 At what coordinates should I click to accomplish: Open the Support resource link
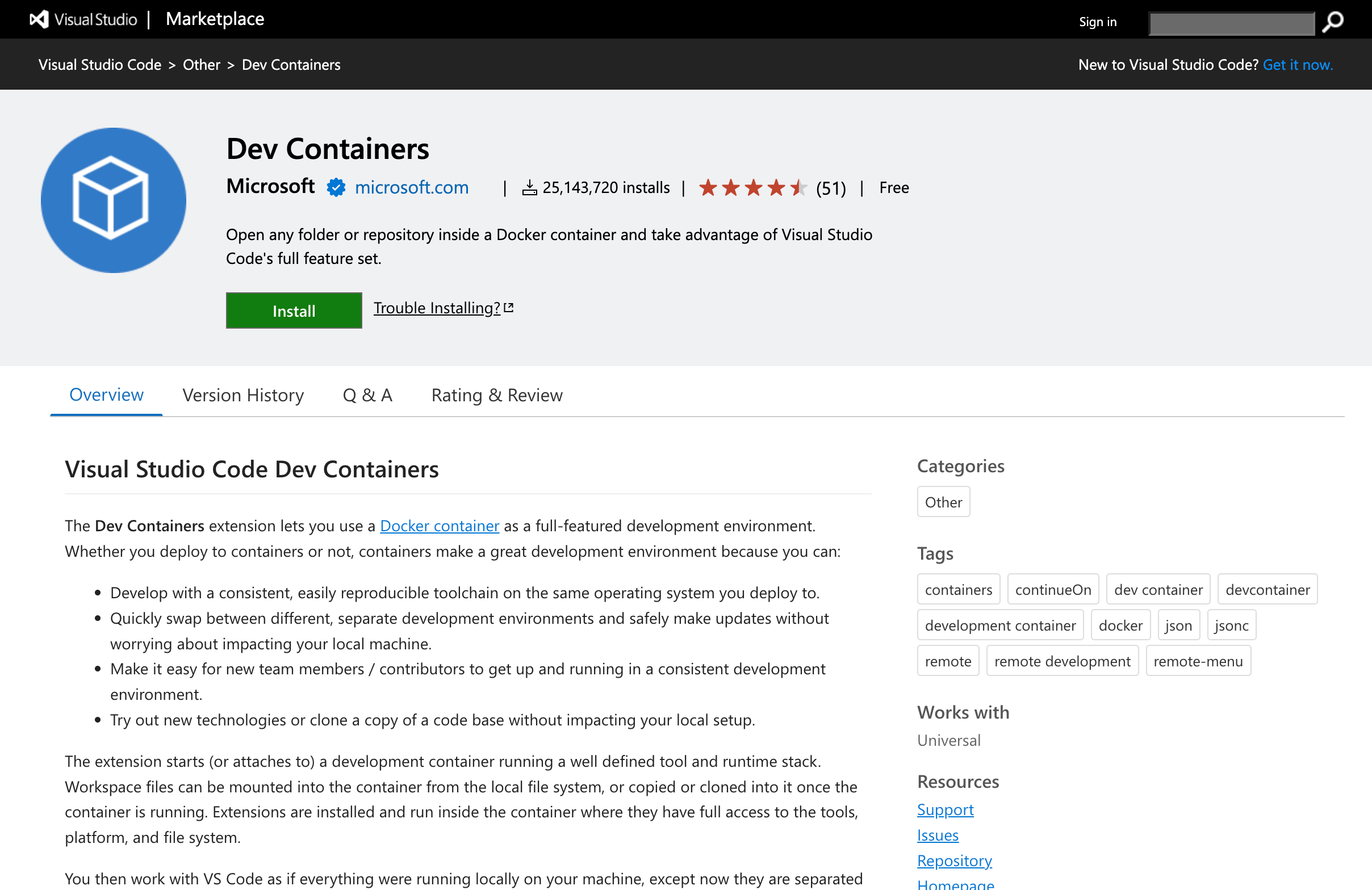tap(945, 809)
